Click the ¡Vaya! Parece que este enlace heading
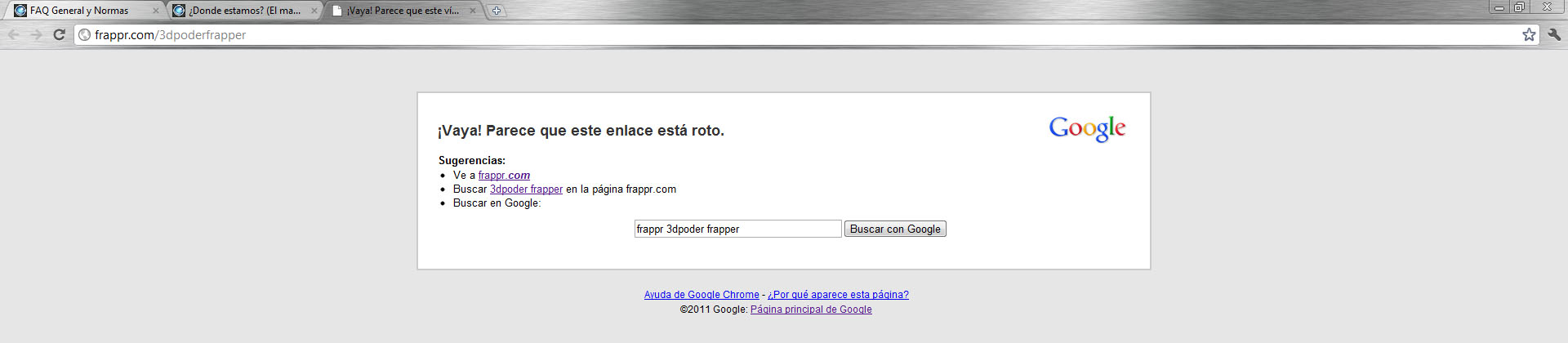 tap(581, 131)
